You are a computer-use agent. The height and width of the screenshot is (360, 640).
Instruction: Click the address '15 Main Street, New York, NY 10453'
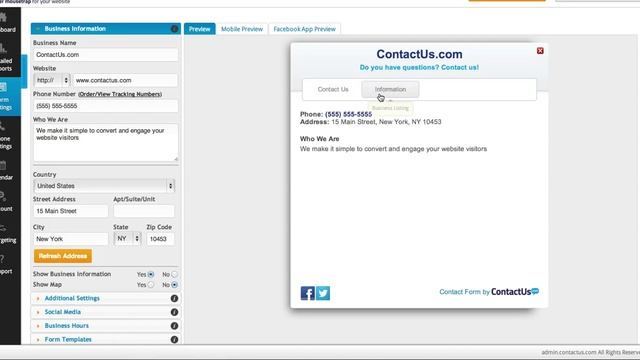point(386,122)
